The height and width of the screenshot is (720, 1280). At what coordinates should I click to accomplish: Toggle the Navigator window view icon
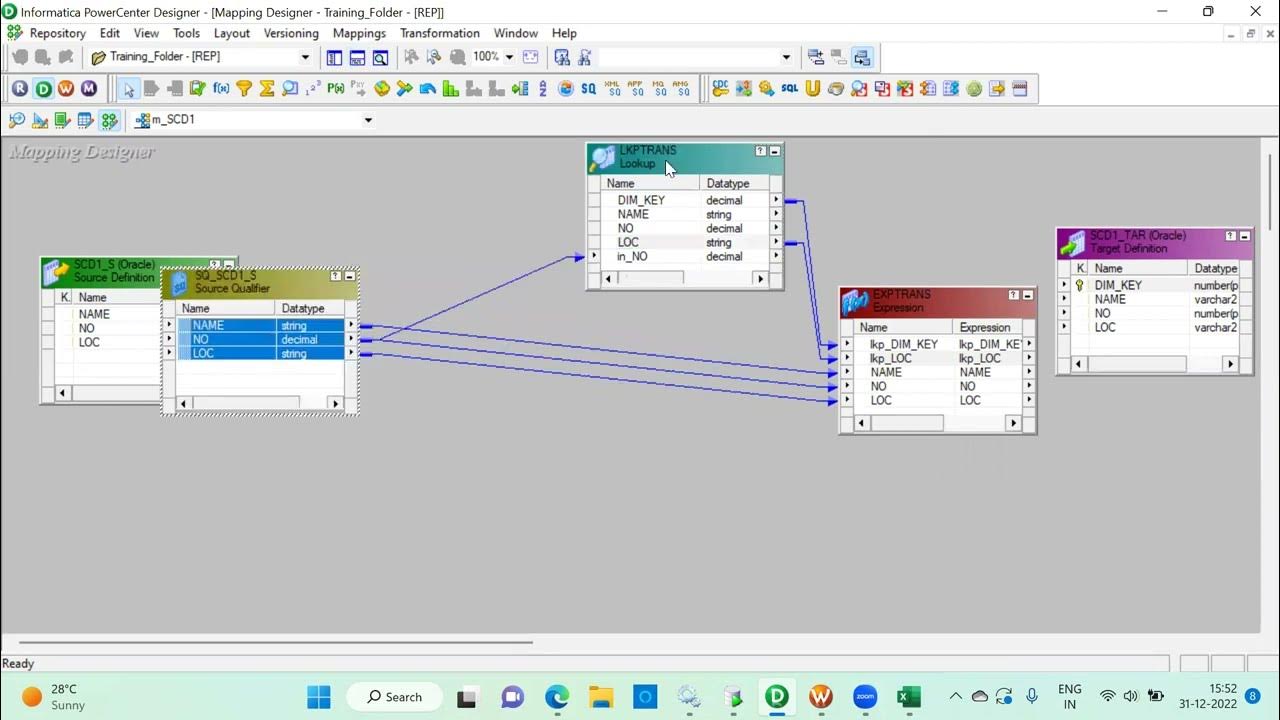[335, 57]
